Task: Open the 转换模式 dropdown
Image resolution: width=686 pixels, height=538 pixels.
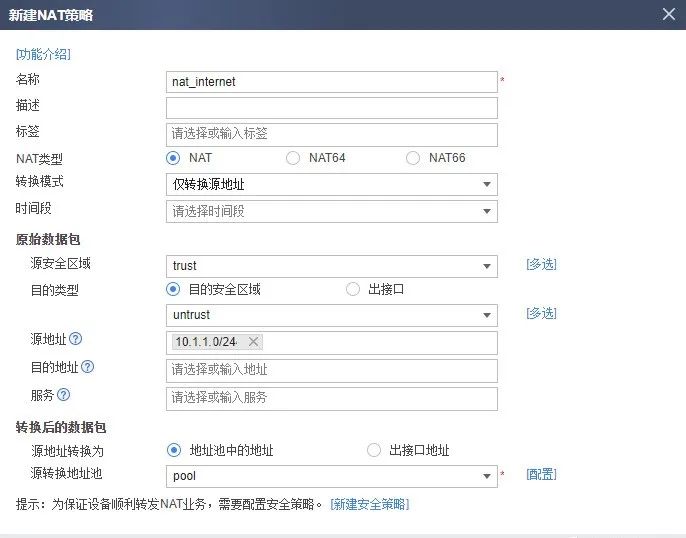Action: [332, 184]
